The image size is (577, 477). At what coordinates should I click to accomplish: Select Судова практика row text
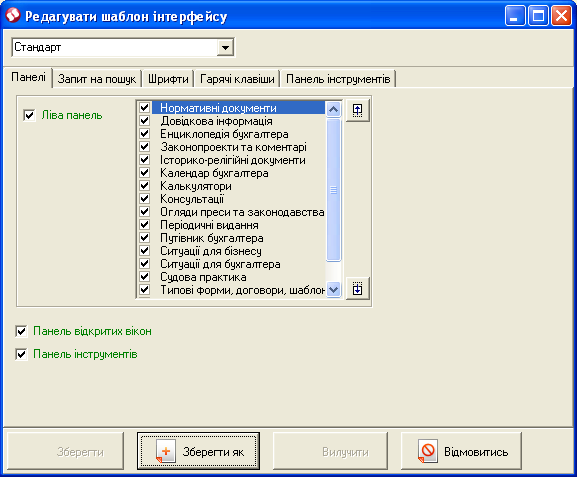(x=203, y=277)
